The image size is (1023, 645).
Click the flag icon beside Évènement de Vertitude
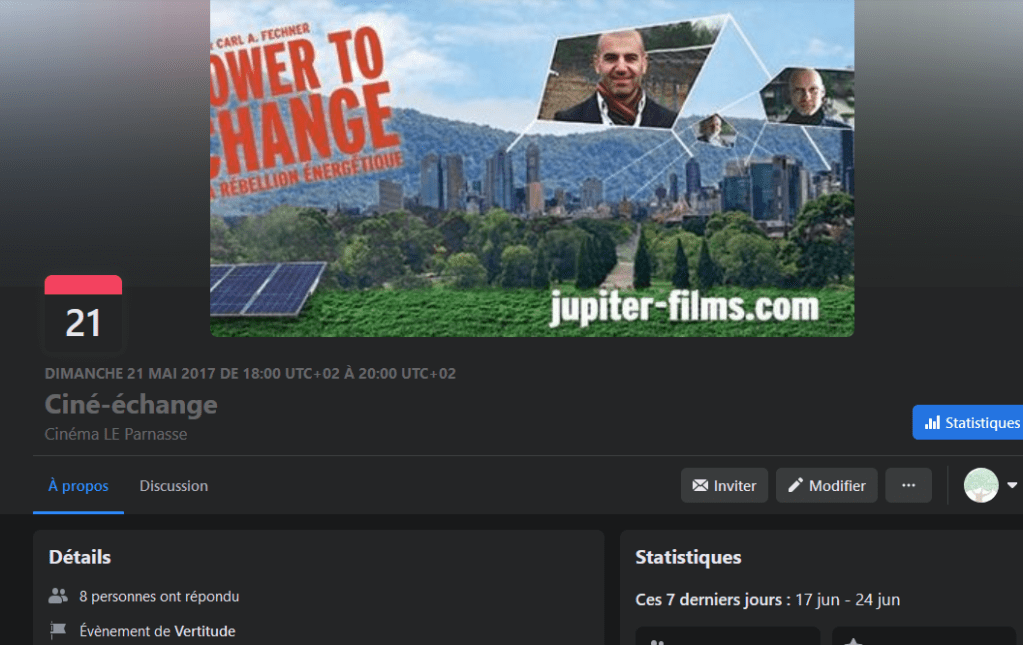(58, 631)
